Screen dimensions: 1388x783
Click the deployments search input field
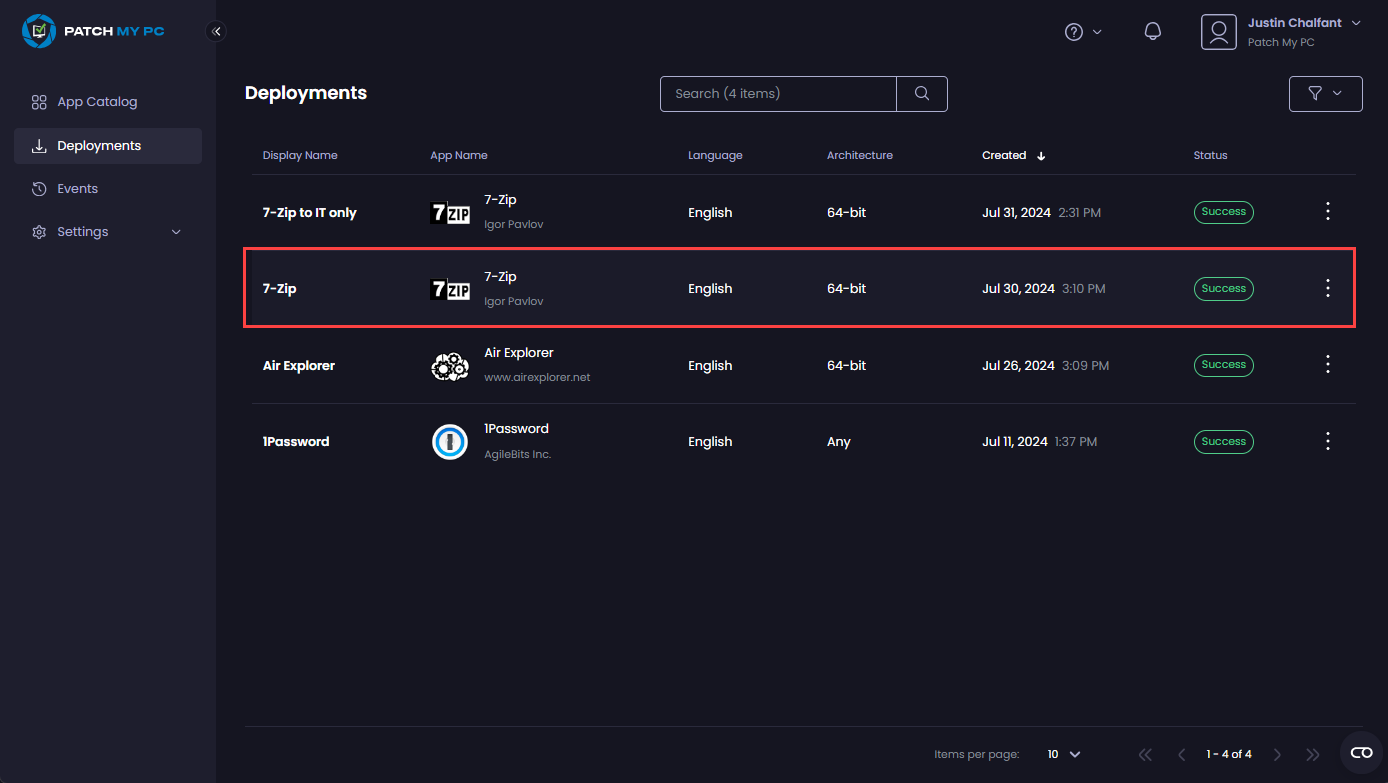pos(778,94)
